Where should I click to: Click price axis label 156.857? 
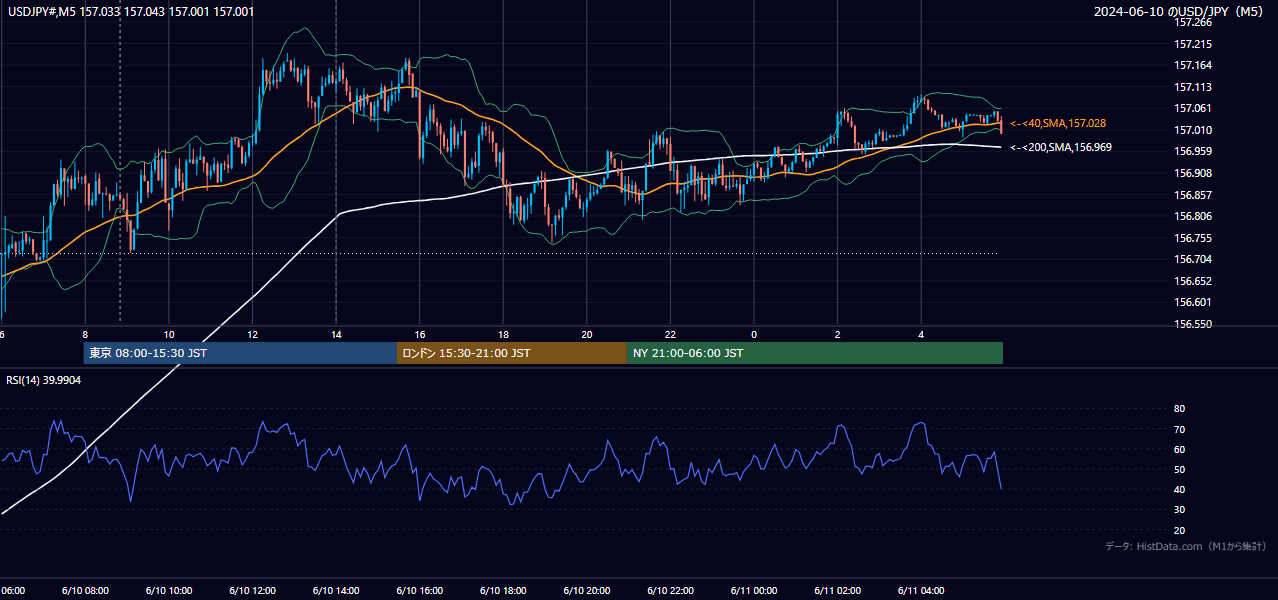point(1193,195)
